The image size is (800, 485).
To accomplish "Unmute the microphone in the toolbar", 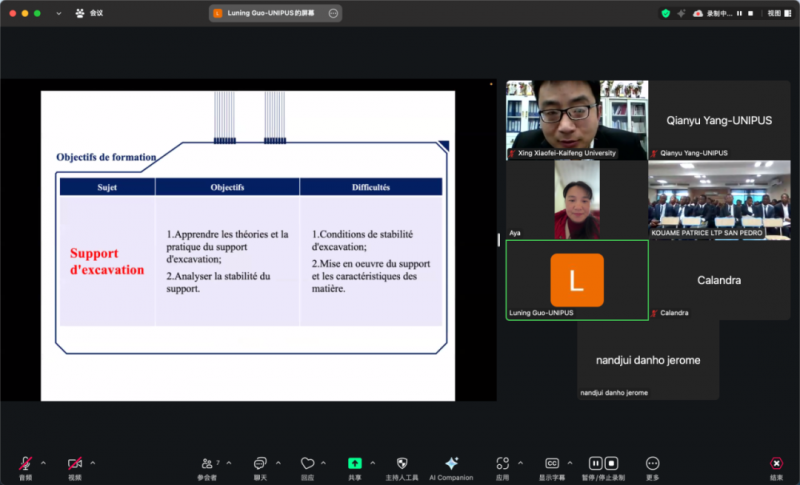I will click(x=25, y=464).
